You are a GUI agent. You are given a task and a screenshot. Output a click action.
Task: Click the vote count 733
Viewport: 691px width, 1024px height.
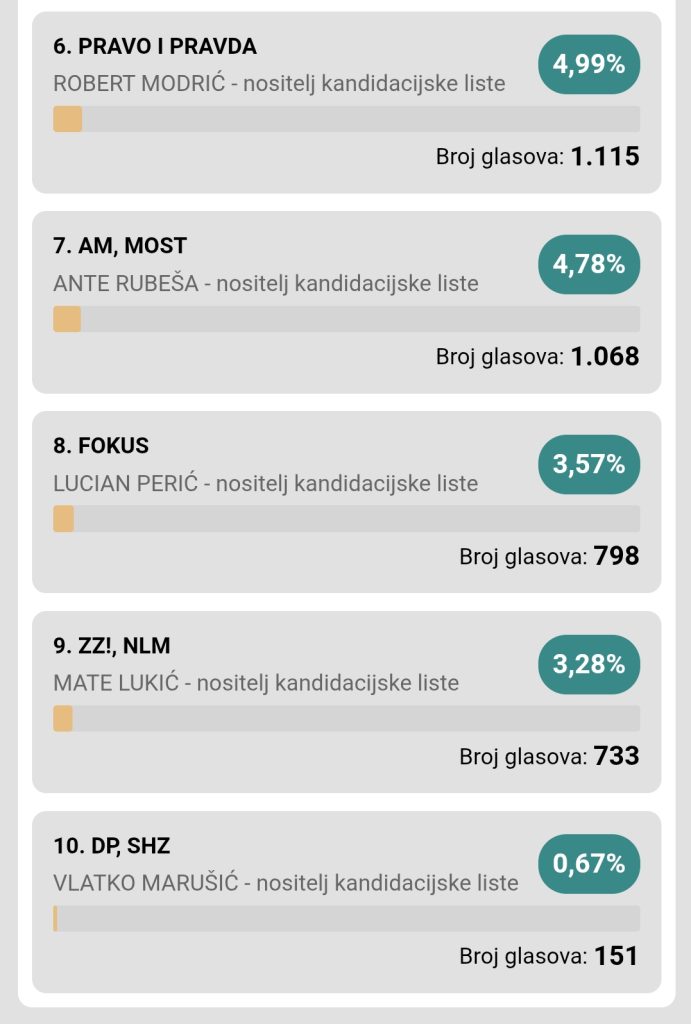point(616,756)
